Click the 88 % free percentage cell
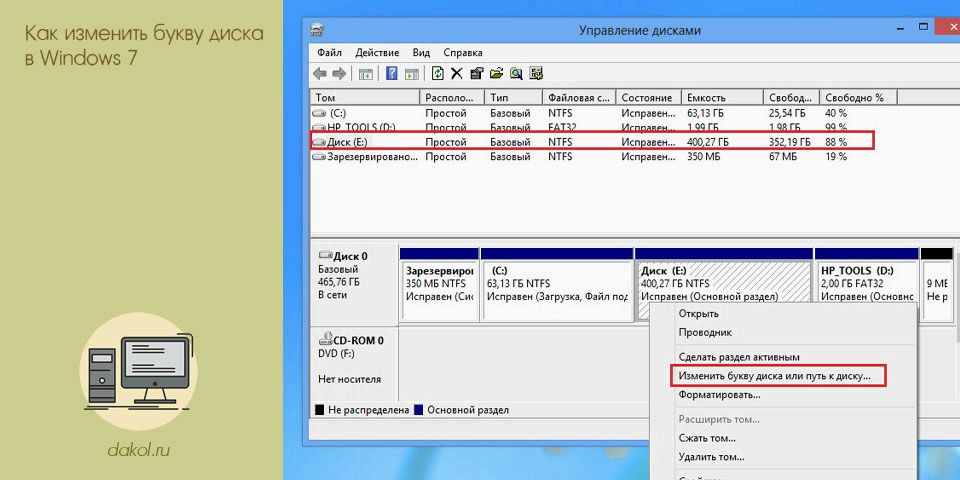 coord(836,142)
